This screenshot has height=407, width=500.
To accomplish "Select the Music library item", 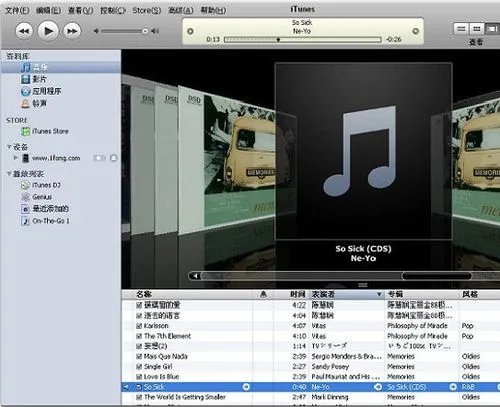I will (61, 67).
